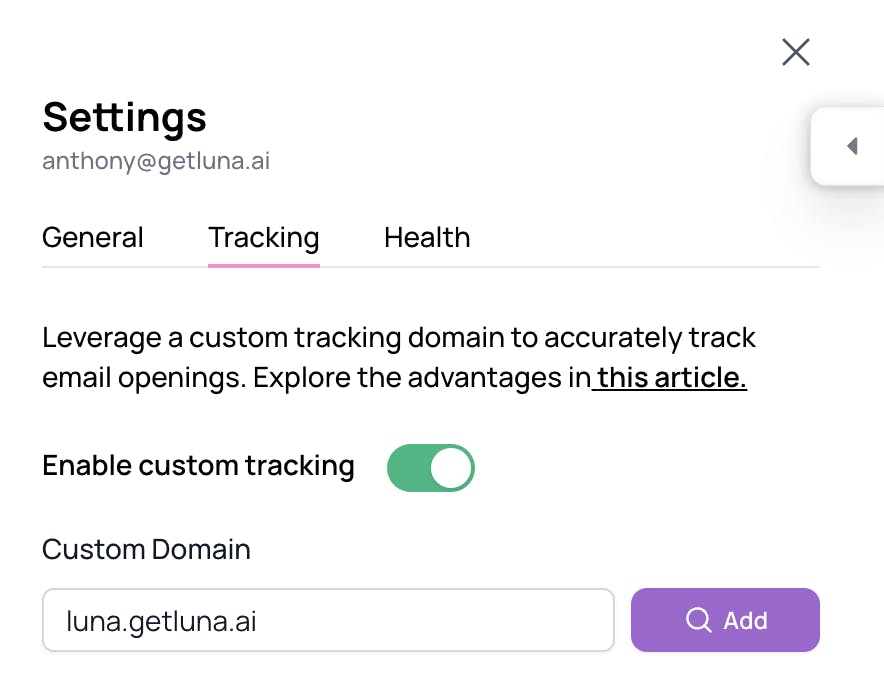The width and height of the screenshot is (884, 680).
Task: Click the white knob of the tracking switch
Action: pos(452,468)
